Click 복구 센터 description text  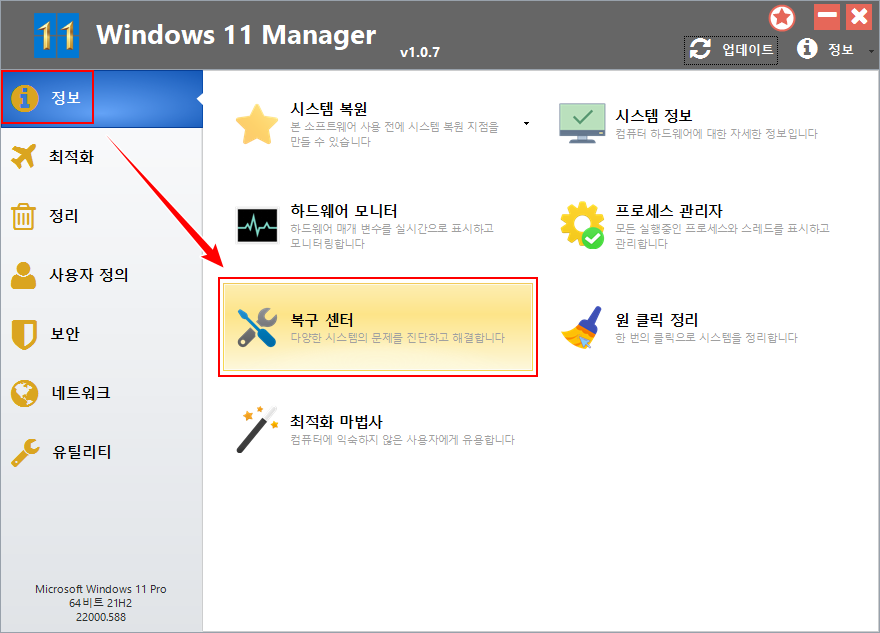397,338
